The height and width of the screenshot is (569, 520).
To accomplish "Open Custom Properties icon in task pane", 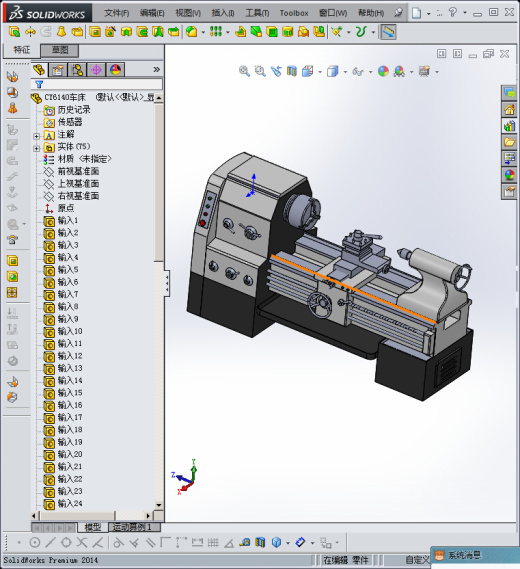I will click(509, 191).
